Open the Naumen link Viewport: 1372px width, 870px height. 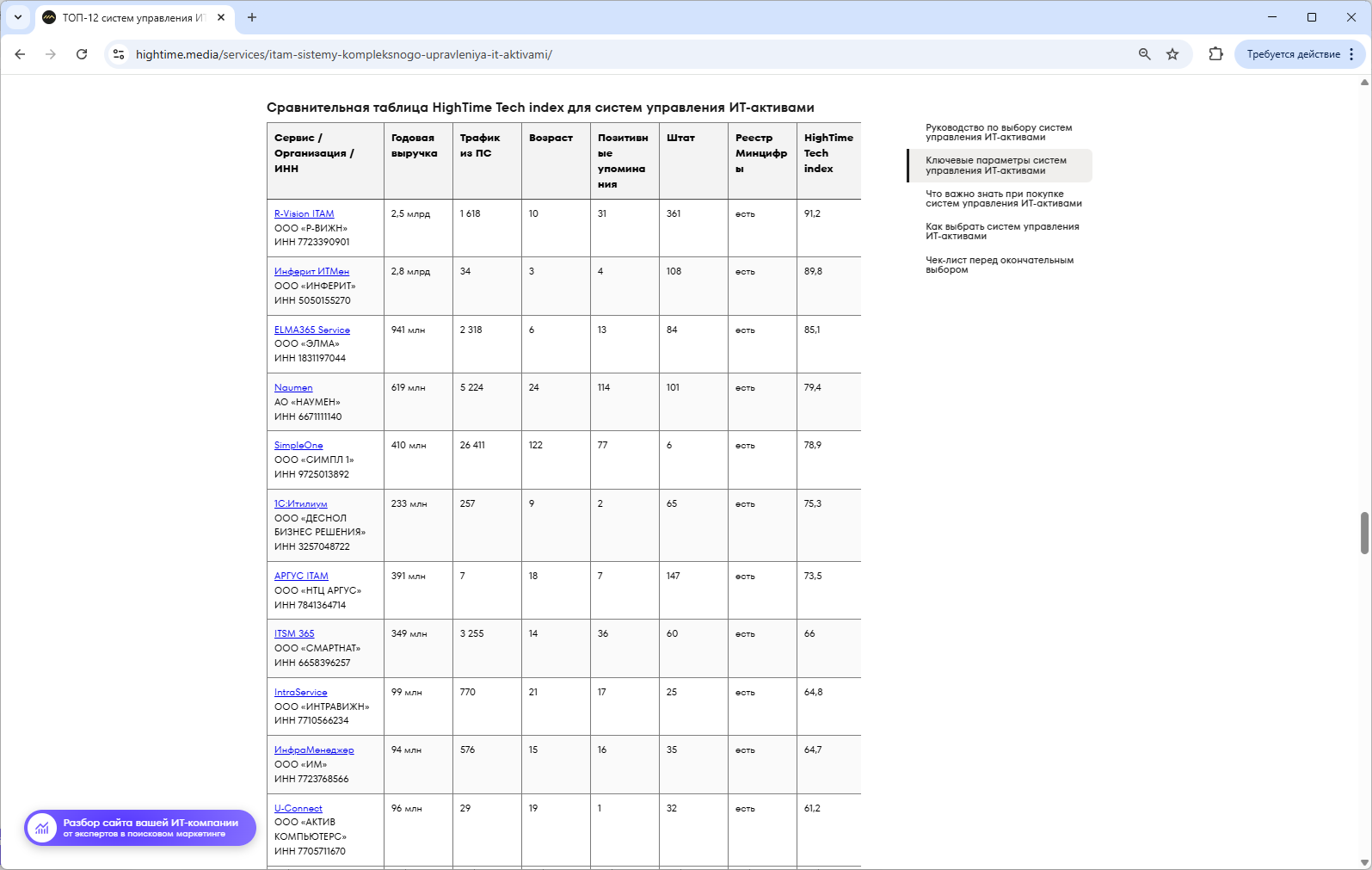pyautogui.click(x=293, y=387)
